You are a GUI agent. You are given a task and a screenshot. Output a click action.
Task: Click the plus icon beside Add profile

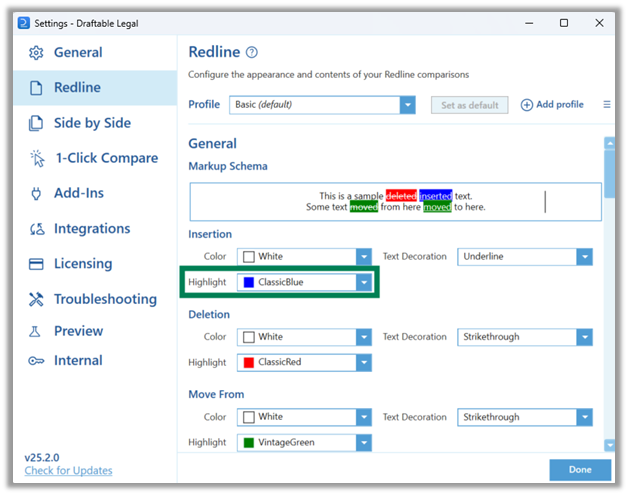[527, 105]
